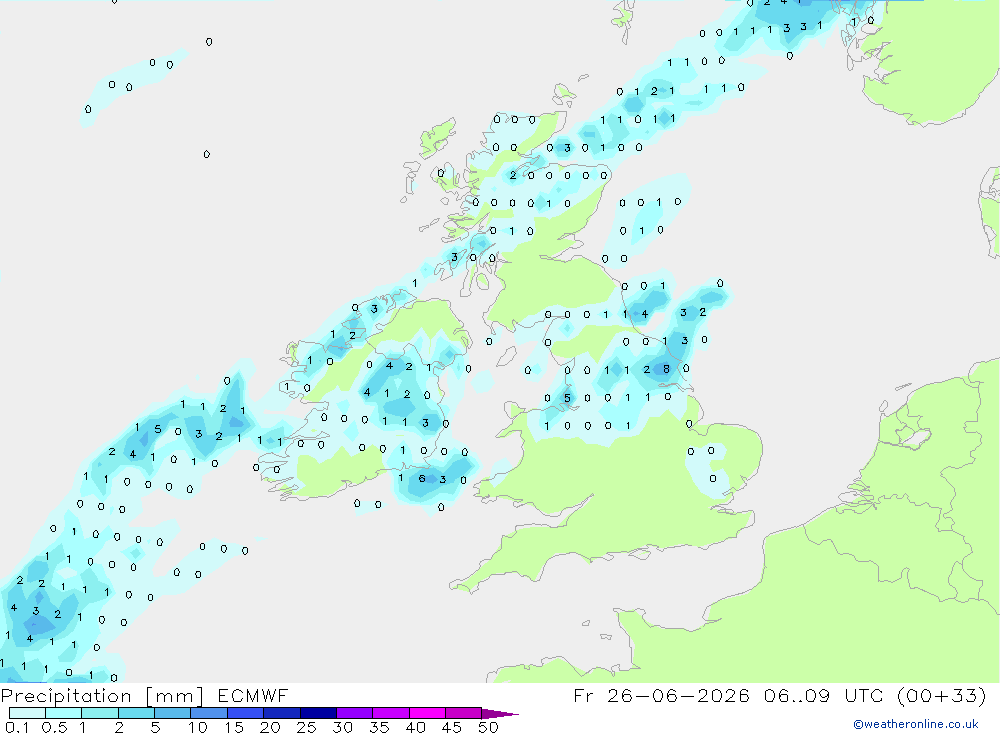1000x733 pixels.
Task: Click the 1–2 mm legend color swatch
Action: click(100, 713)
